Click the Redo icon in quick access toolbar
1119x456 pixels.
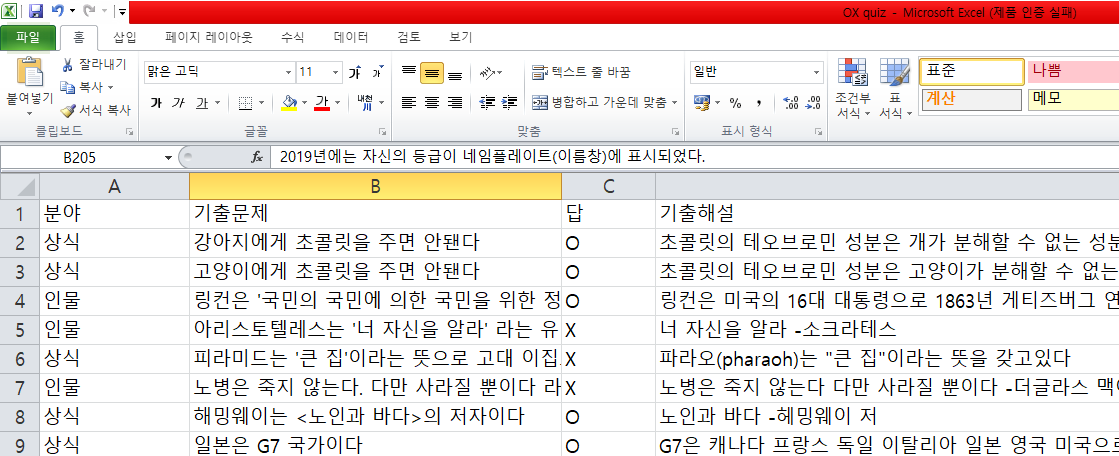tap(88, 11)
